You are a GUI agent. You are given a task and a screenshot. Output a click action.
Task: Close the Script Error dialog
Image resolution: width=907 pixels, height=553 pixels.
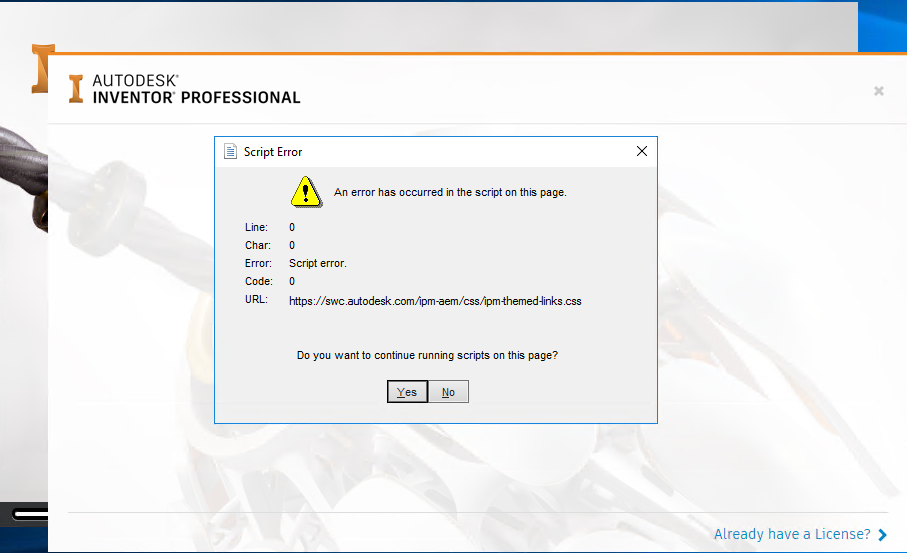pos(641,152)
